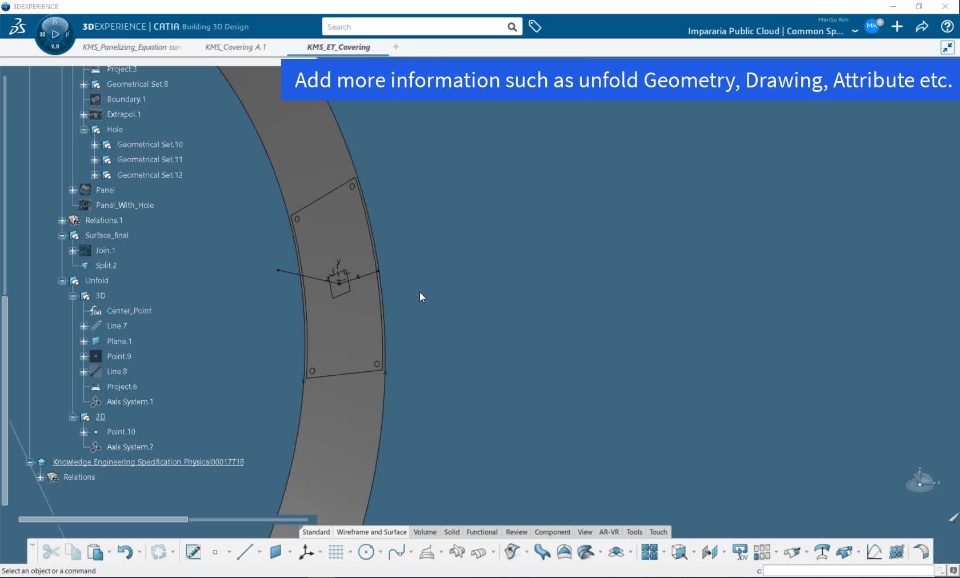Click the robot view manipulator
Screen dimensions: 960x578
coord(921,480)
